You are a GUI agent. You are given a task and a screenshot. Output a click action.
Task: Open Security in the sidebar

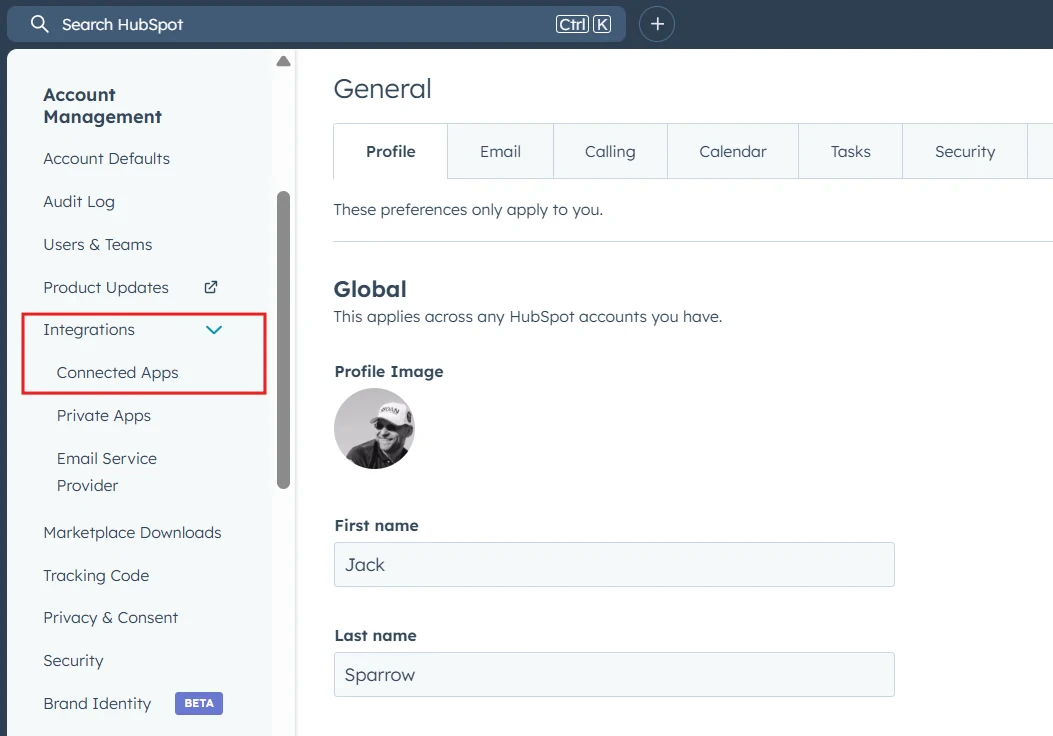pyautogui.click(x=73, y=661)
